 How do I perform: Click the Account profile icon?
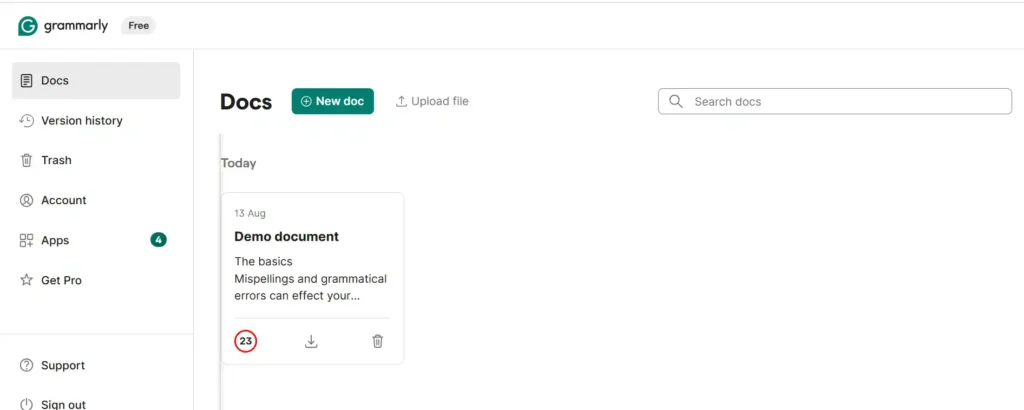pyautogui.click(x=26, y=200)
